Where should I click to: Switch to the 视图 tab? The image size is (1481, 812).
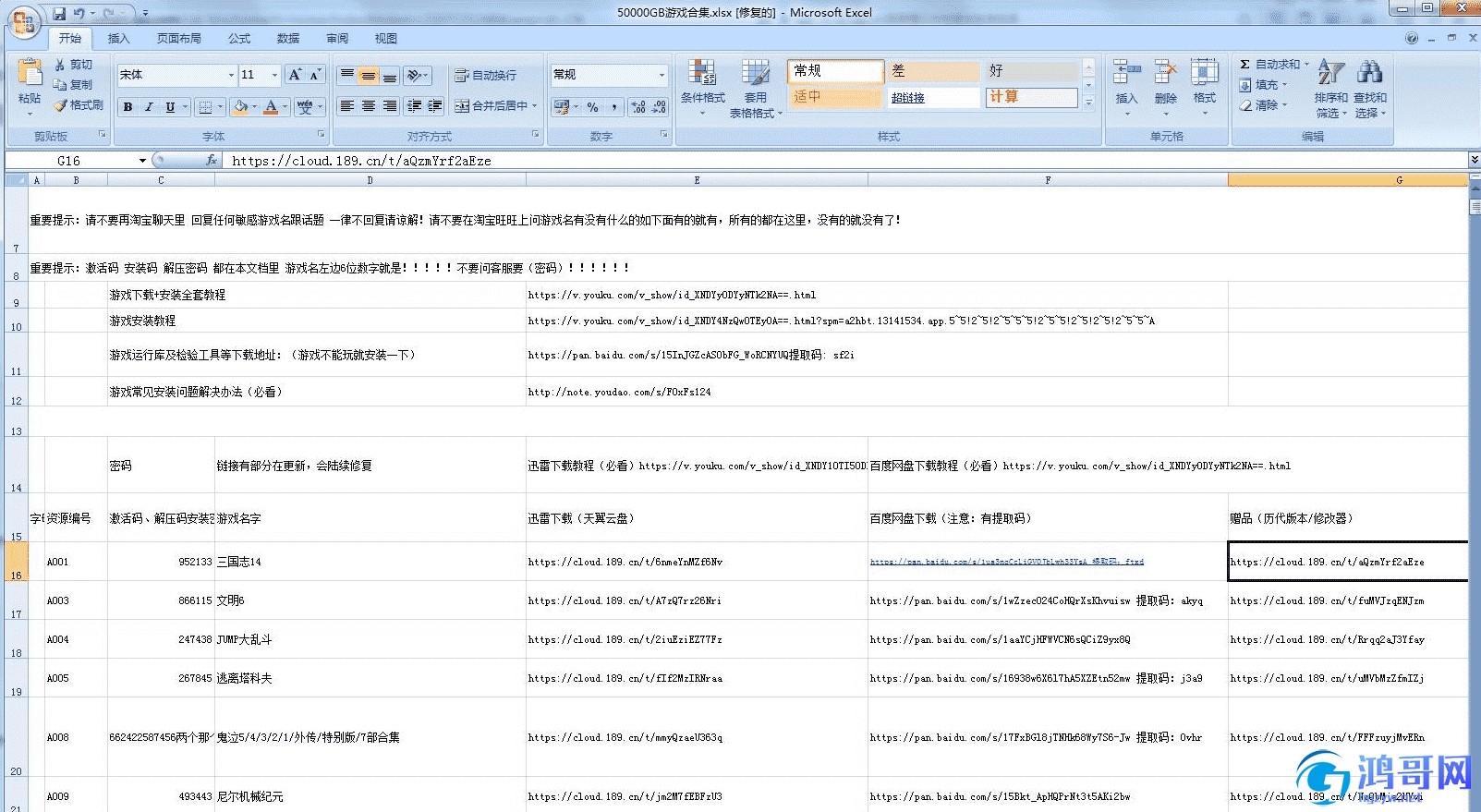click(386, 39)
